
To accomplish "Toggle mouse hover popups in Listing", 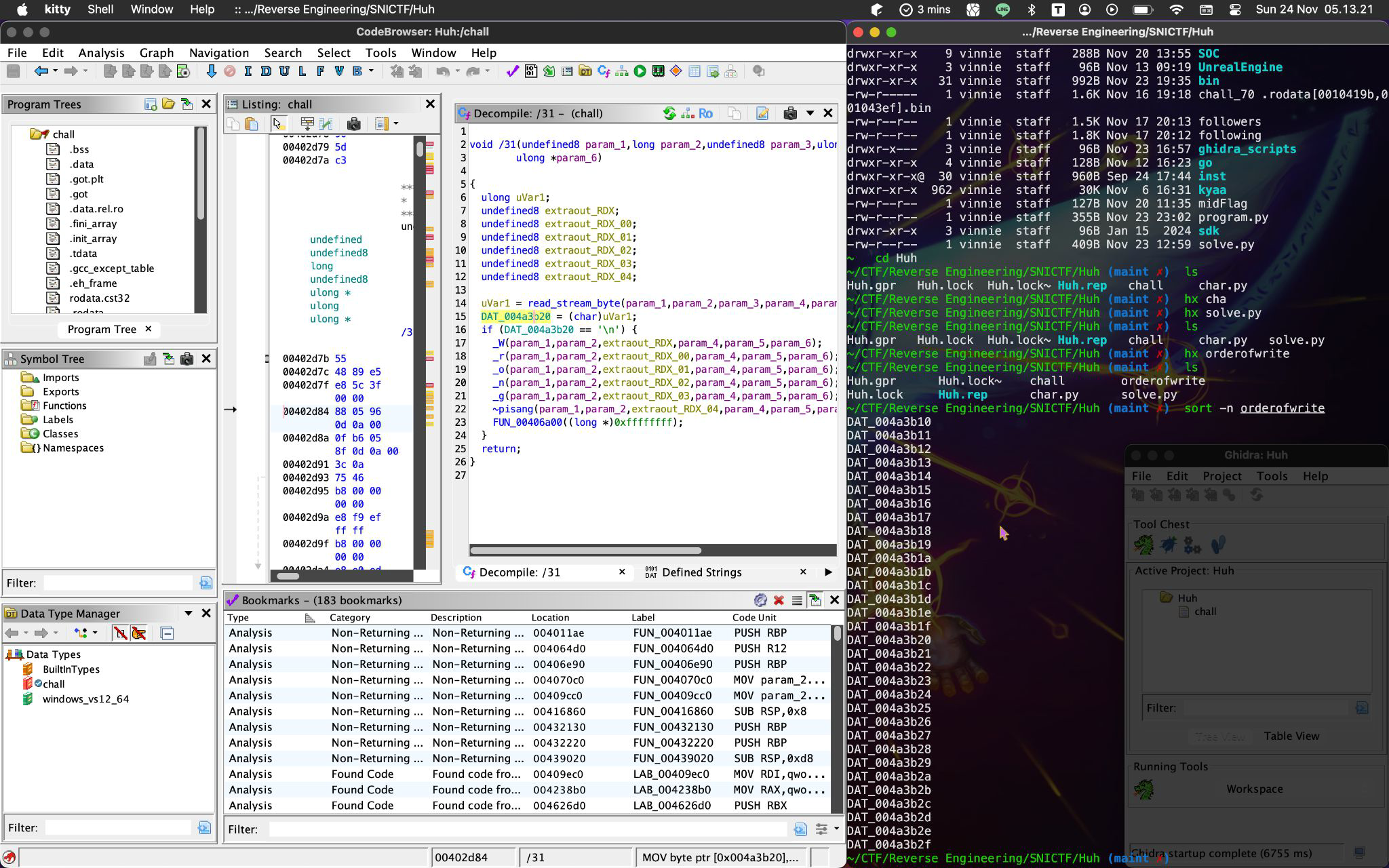I will 277,123.
